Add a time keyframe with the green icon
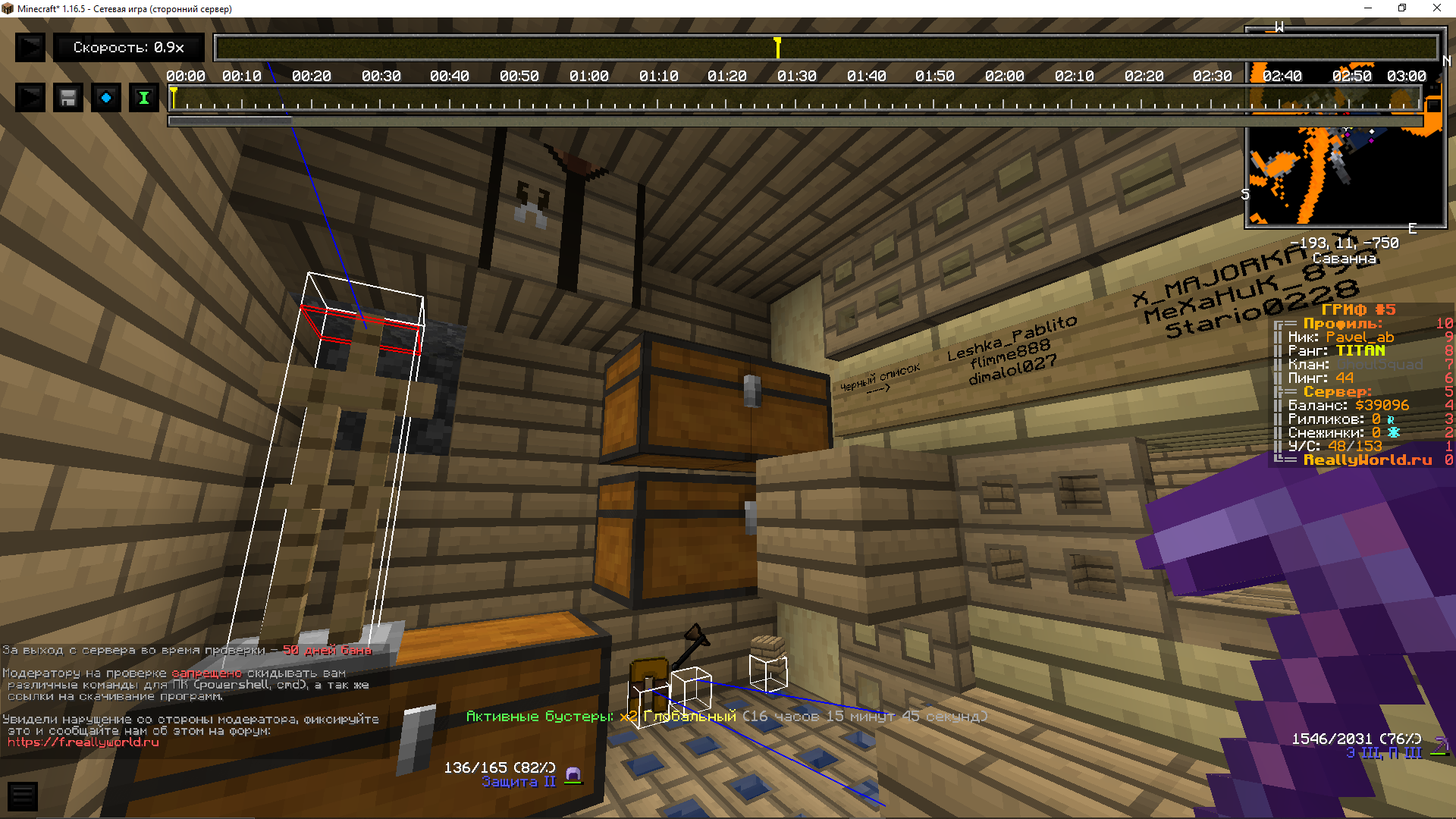This screenshot has width=1456, height=819. [144, 98]
